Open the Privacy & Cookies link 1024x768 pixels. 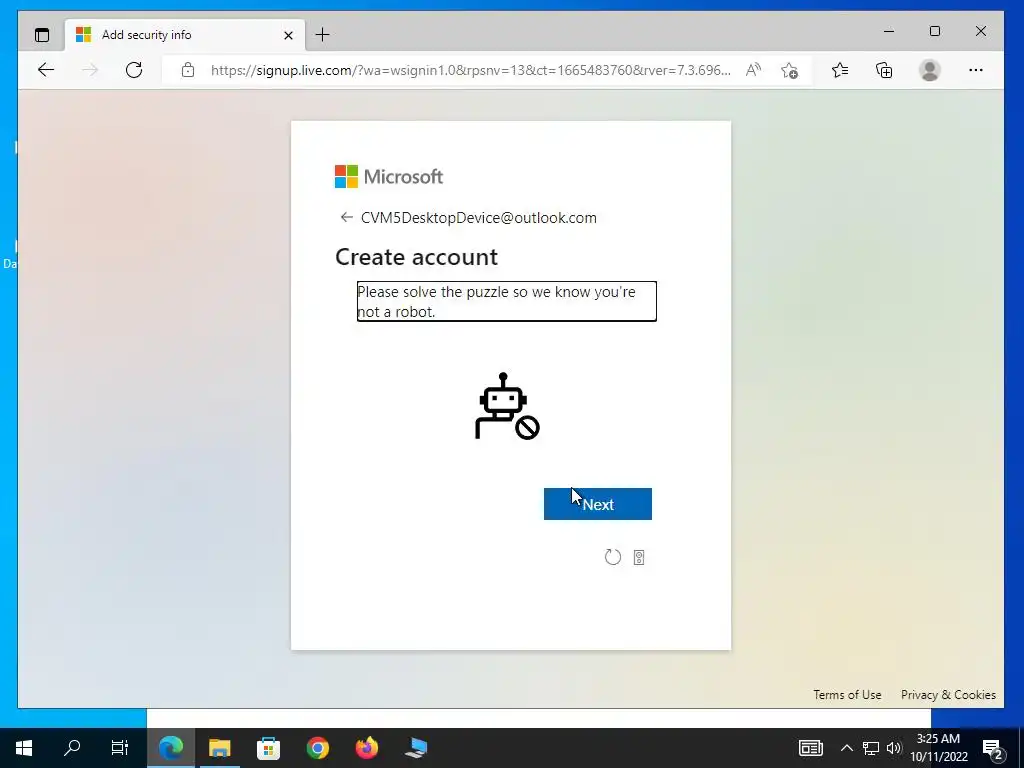click(x=948, y=695)
